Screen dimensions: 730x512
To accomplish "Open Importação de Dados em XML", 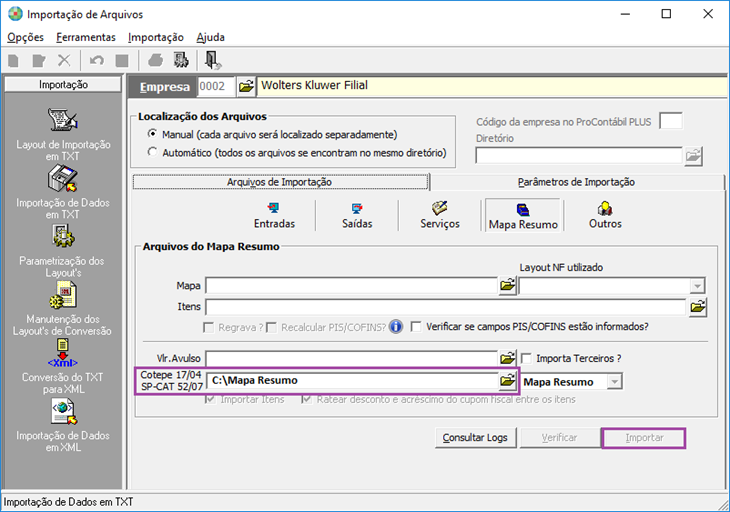I will [63, 425].
